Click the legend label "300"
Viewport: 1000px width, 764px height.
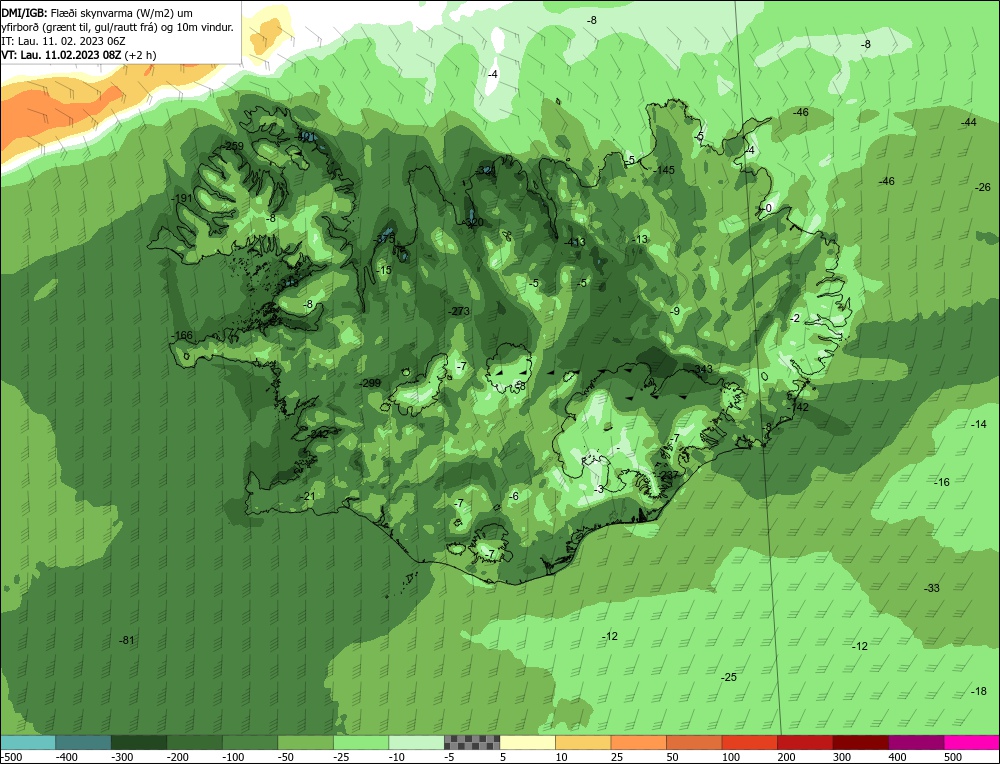point(842,757)
